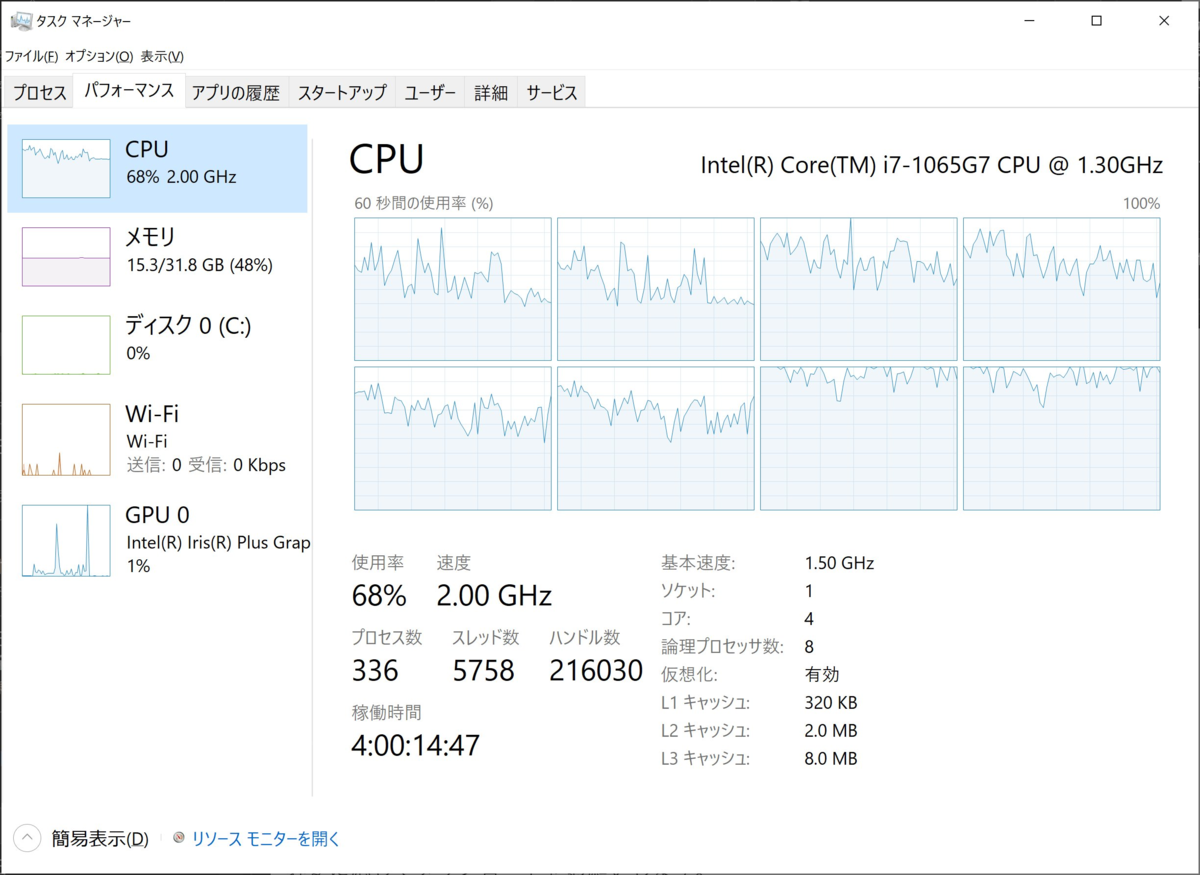Image resolution: width=1200 pixels, height=875 pixels.
Task: Switch to the スタートアップ tab
Action: (x=342, y=93)
